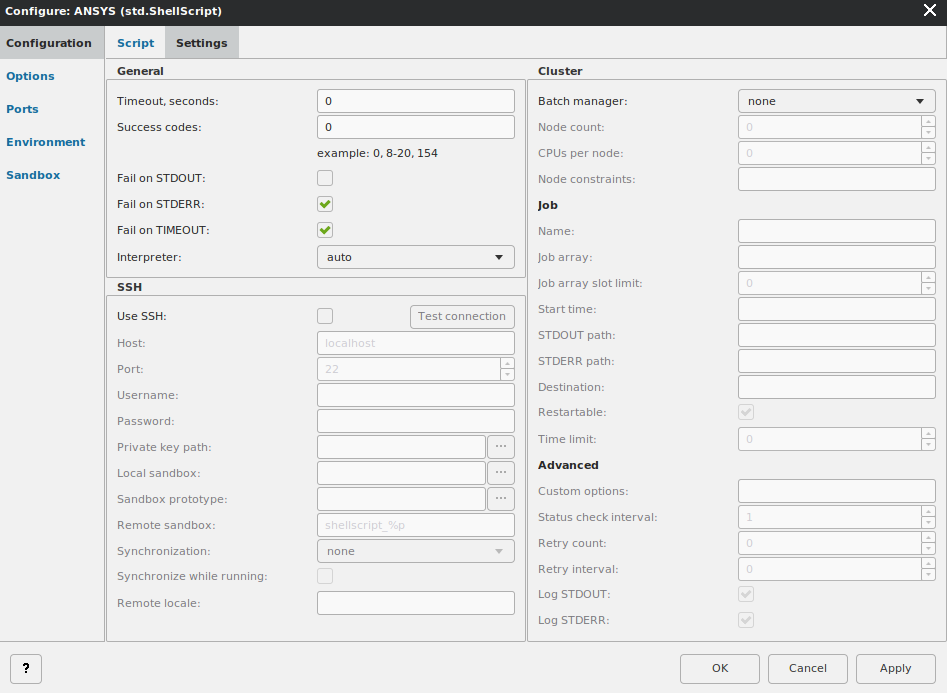Toggle Log STDERR checkbox
This screenshot has height=693, width=947.
click(746, 620)
